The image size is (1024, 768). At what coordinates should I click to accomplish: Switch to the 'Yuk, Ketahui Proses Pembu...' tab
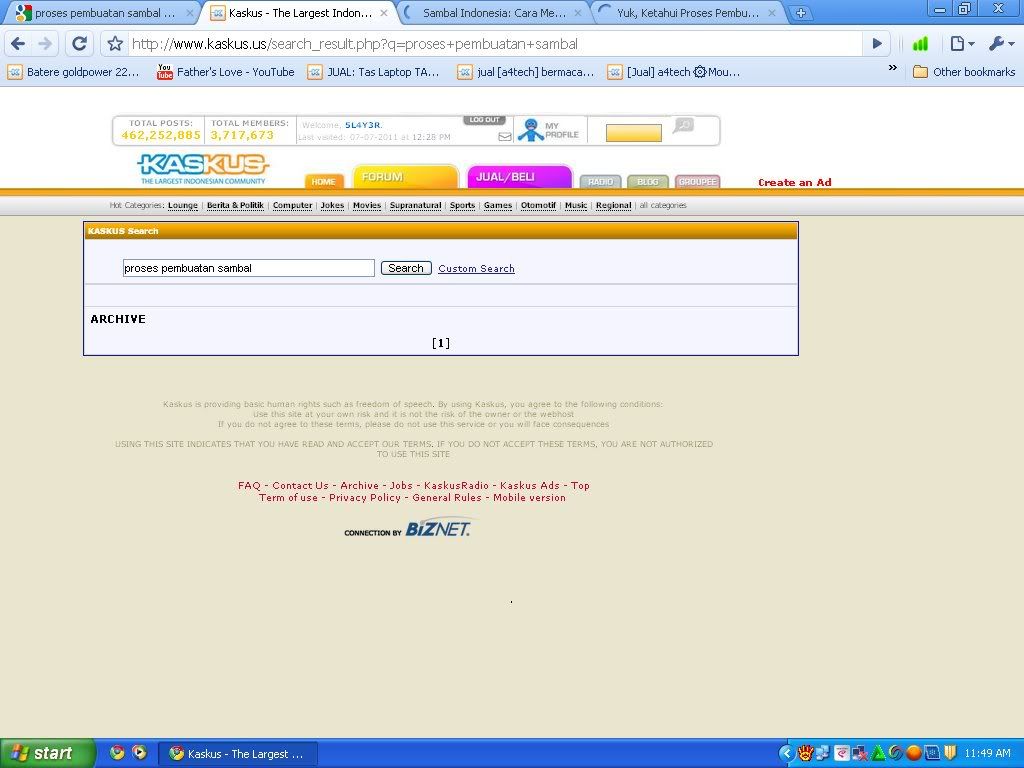(688, 13)
